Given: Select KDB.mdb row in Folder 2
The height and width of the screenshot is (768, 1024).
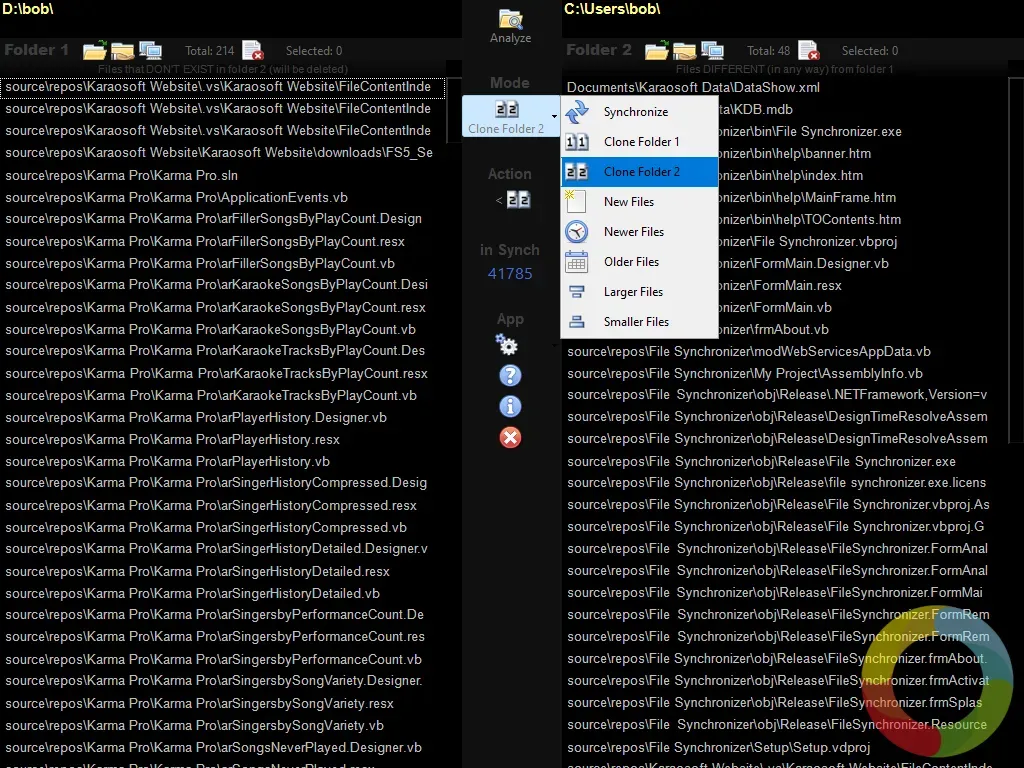Looking at the screenshot, I should coord(862,110).
